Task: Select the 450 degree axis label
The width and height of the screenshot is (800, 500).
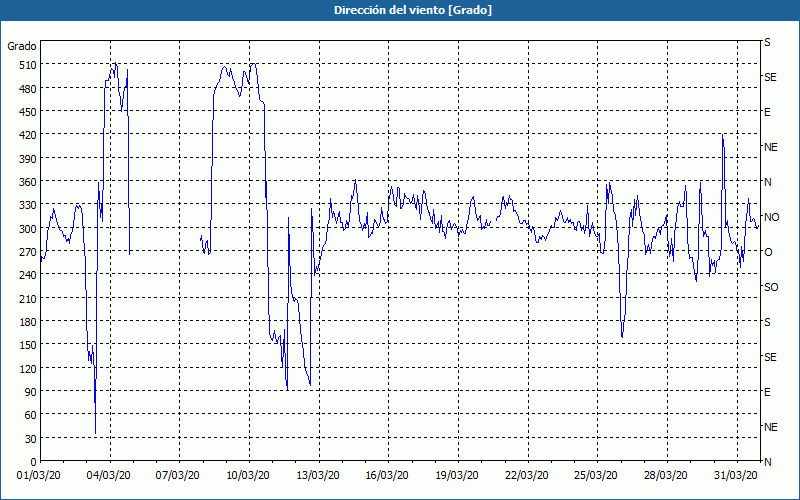Action: pyautogui.click(x=28, y=112)
